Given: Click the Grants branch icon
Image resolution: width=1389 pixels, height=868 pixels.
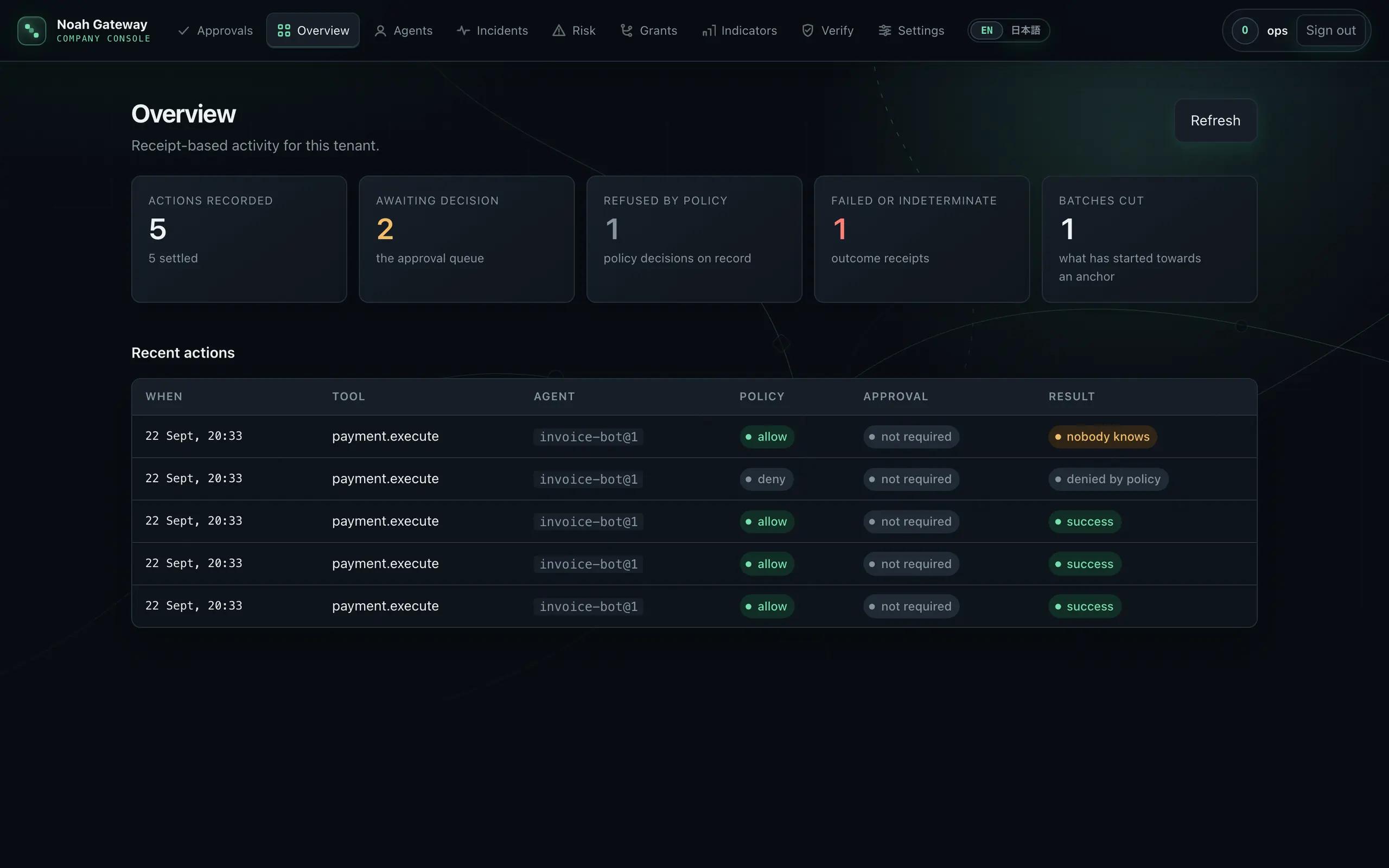Looking at the screenshot, I should 626,30.
